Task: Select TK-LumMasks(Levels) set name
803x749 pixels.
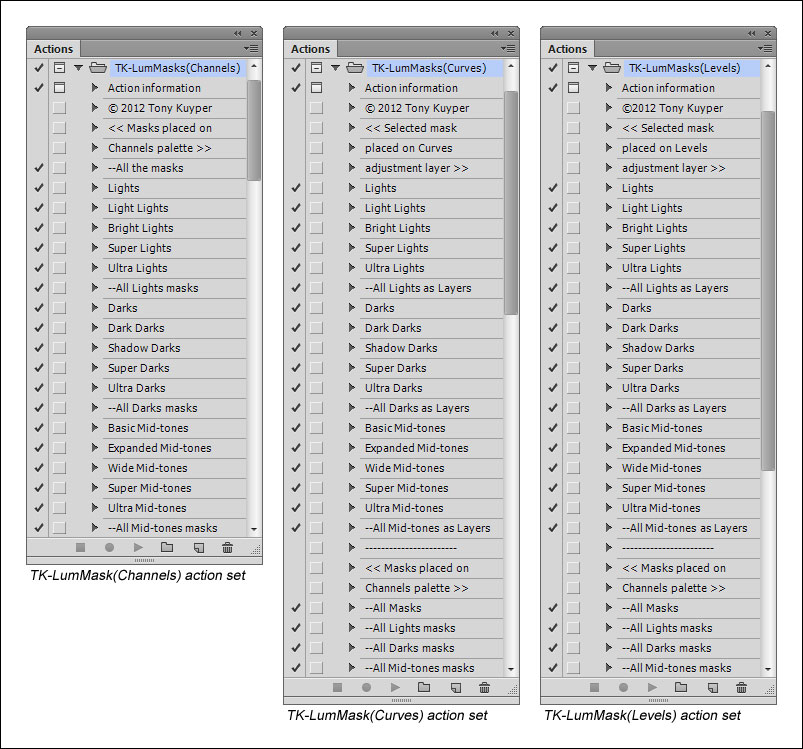Action: coord(684,68)
